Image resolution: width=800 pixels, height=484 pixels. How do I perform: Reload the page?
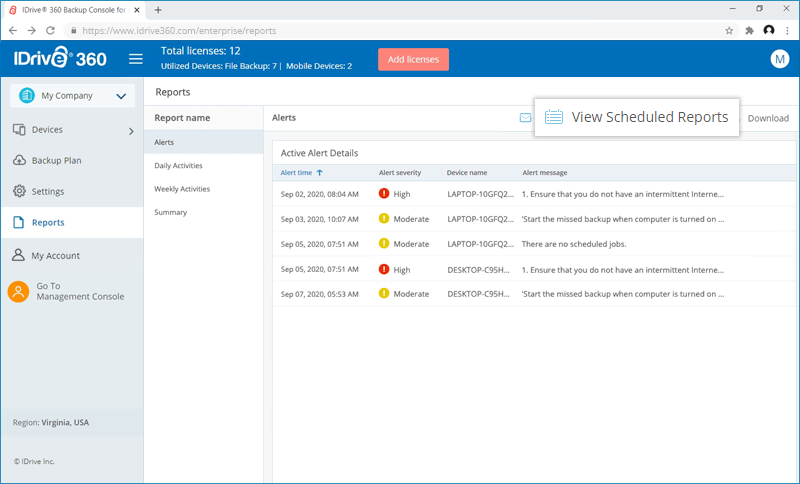click(50, 31)
